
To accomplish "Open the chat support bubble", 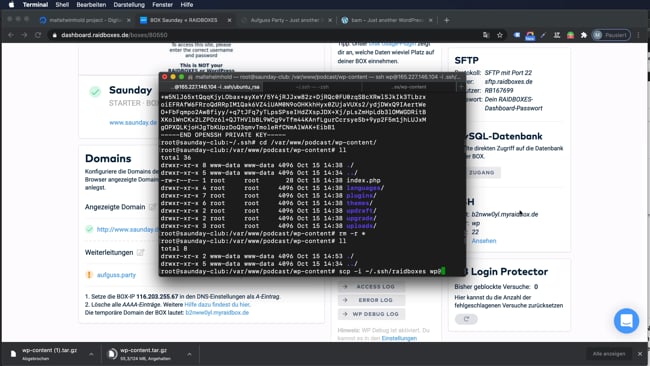I will pos(626,320).
